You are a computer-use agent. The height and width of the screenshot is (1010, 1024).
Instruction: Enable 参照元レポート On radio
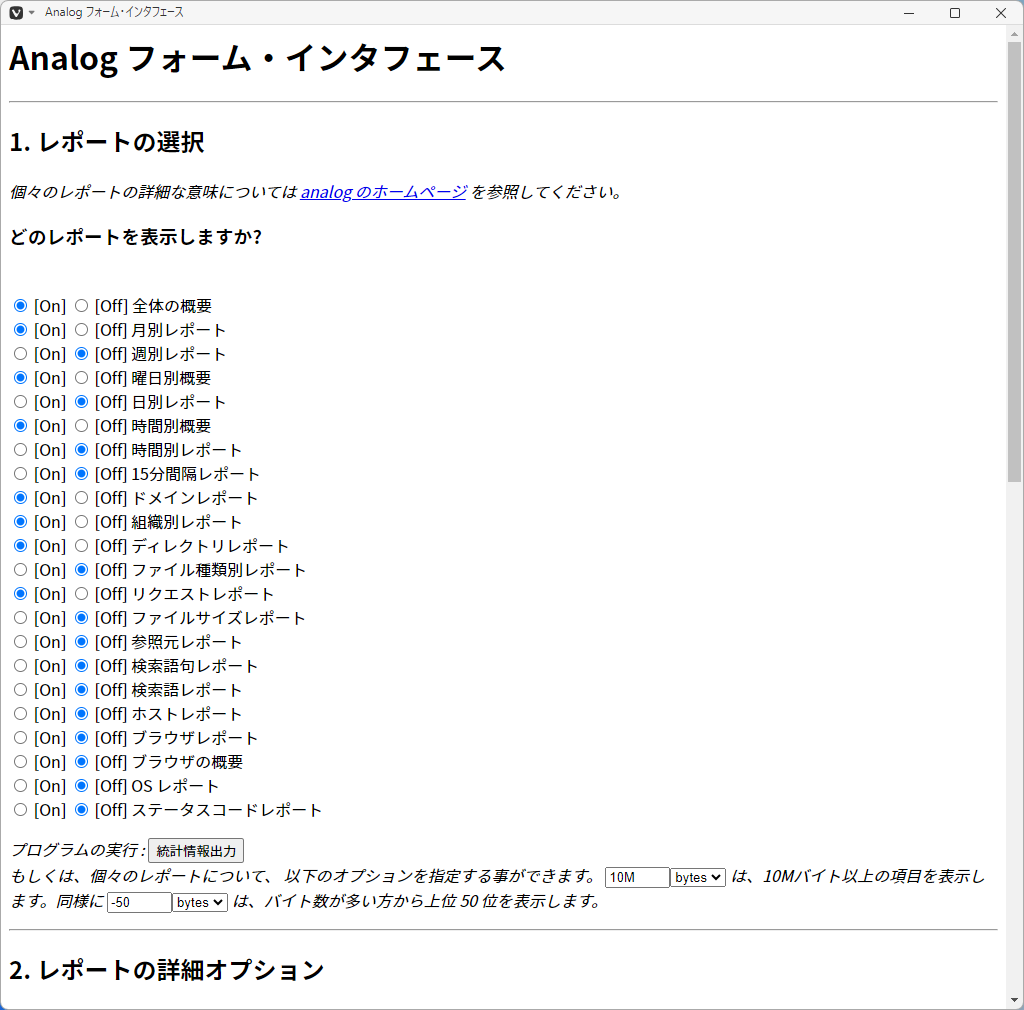(x=20, y=642)
